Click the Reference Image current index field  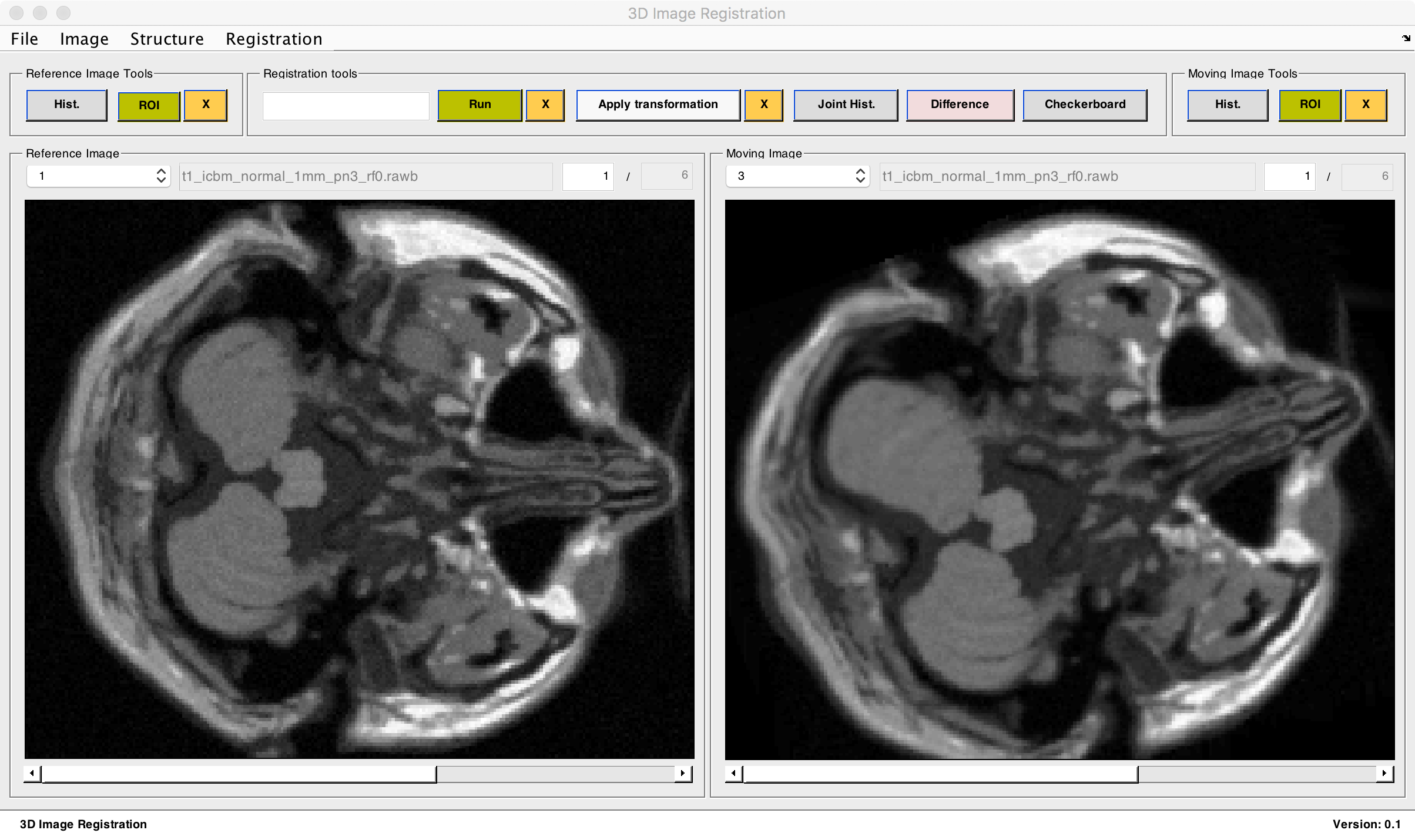click(x=588, y=176)
